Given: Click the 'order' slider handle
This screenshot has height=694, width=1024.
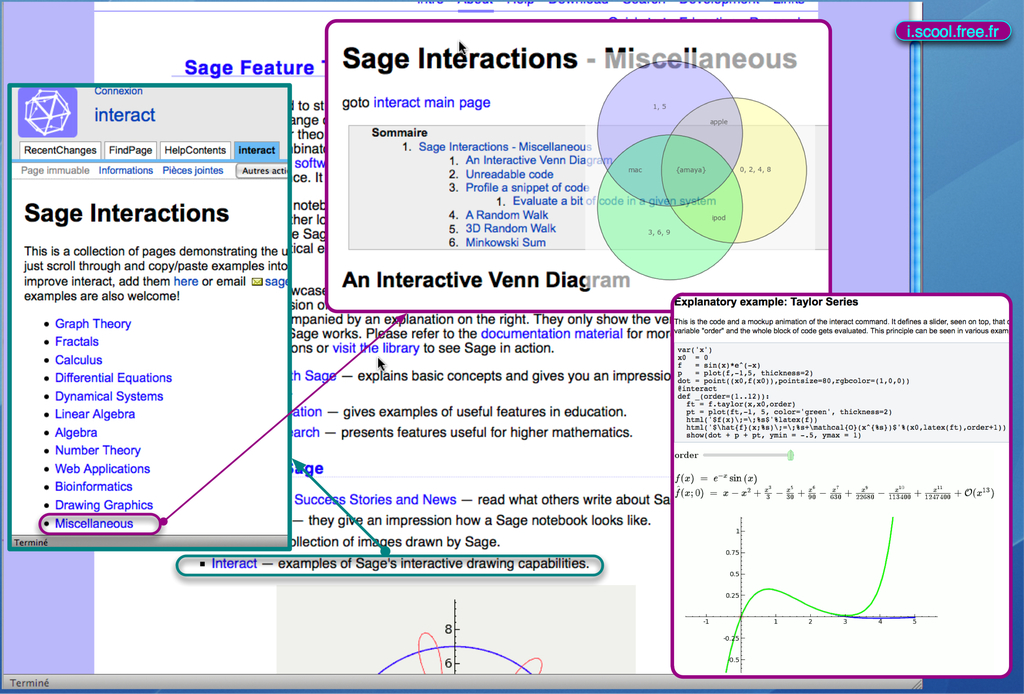Looking at the screenshot, I should [790, 455].
